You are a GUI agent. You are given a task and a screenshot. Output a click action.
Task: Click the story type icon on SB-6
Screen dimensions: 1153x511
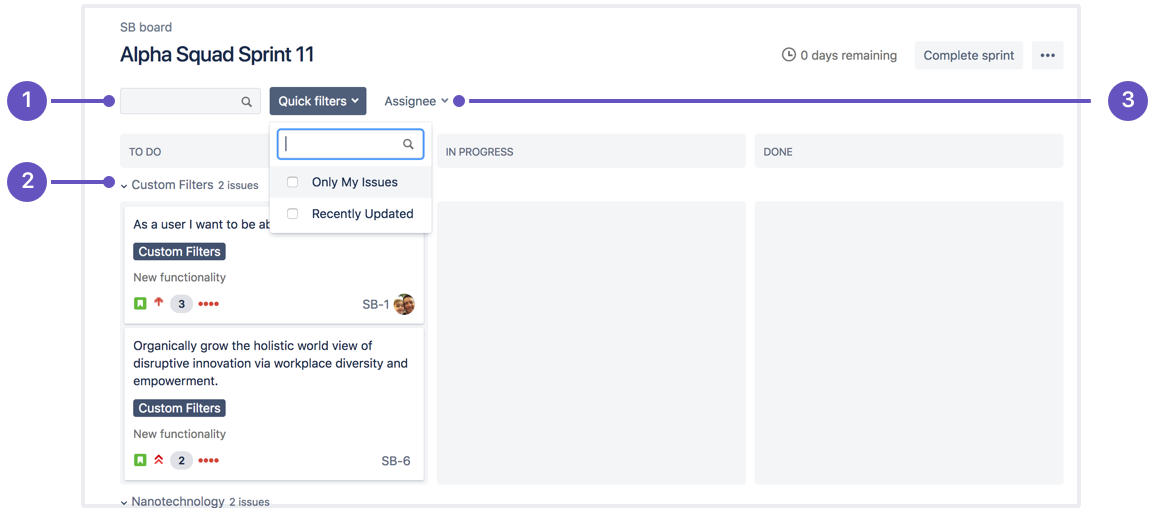(x=140, y=461)
